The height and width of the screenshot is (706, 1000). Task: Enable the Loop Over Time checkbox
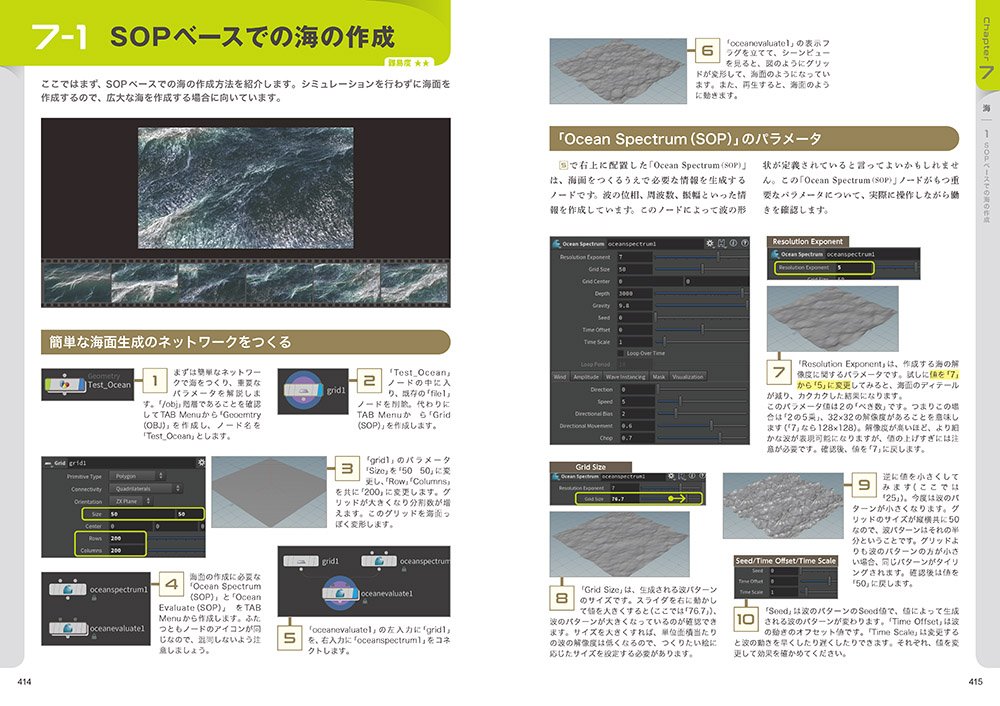coord(621,353)
